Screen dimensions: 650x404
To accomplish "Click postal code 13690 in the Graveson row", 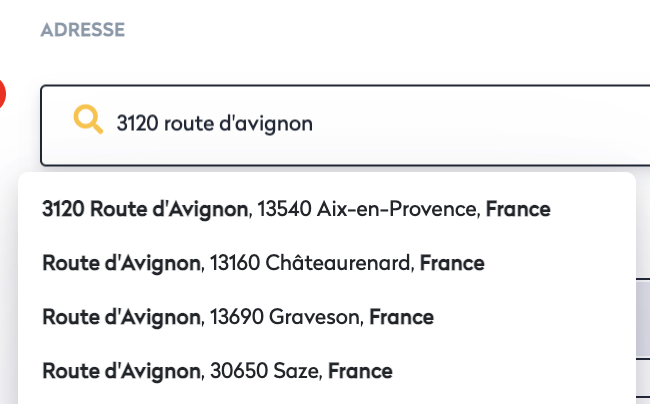I will [234, 318].
